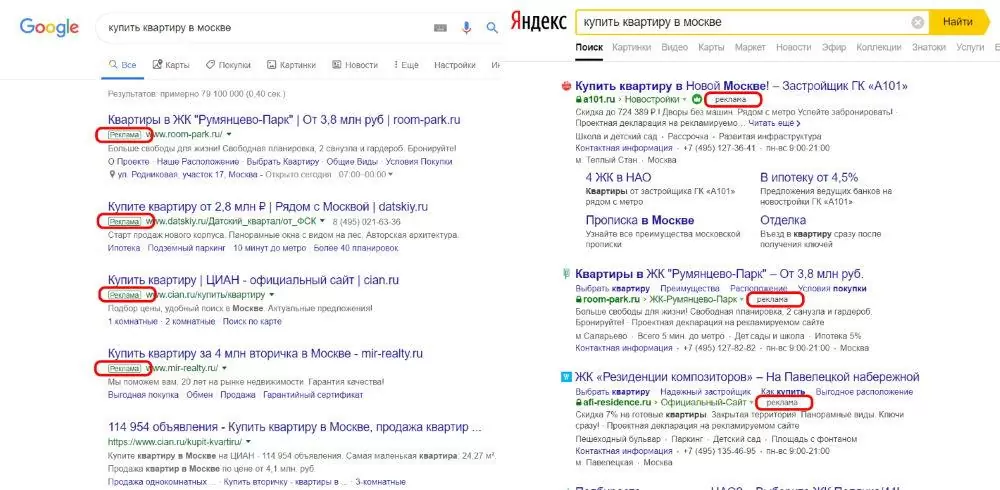Expand arrow next to www.mir-realty.ru URL
This screenshot has height=490, width=1000.
224,369
